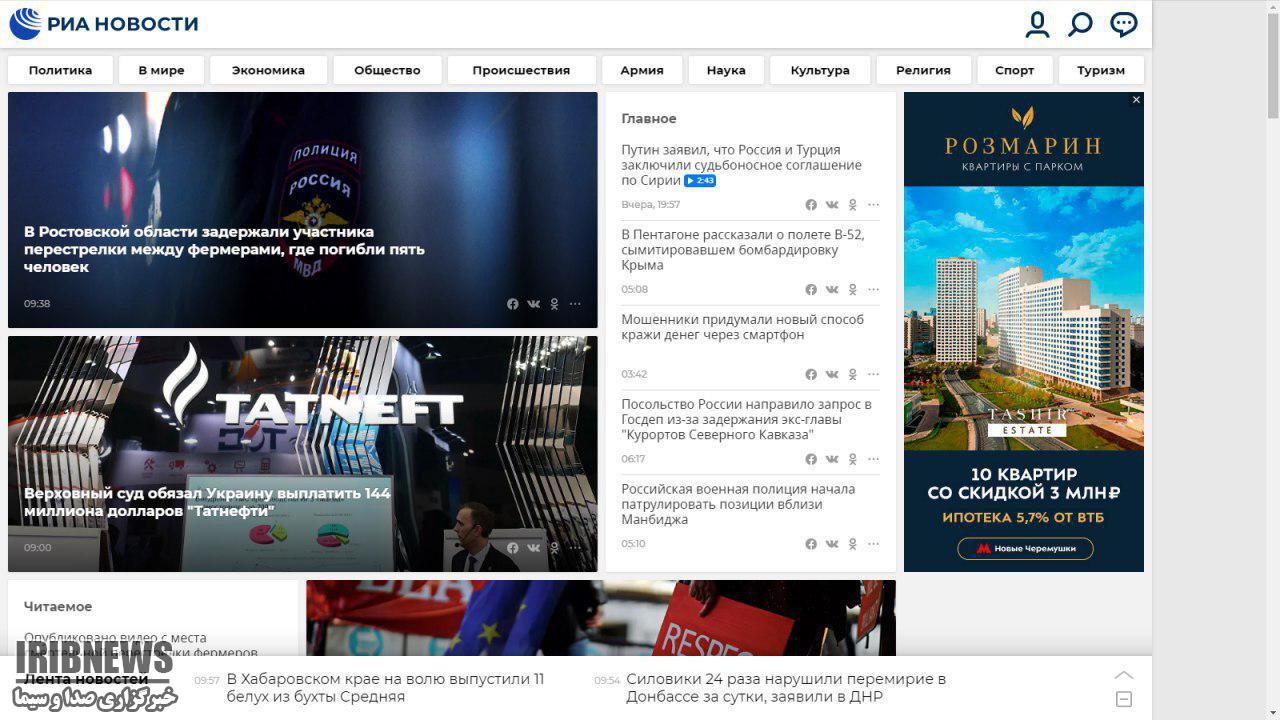Share Putin Syria article on Facebook
The width and height of the screenshot is (1280, 720).
tap(811, 205)
